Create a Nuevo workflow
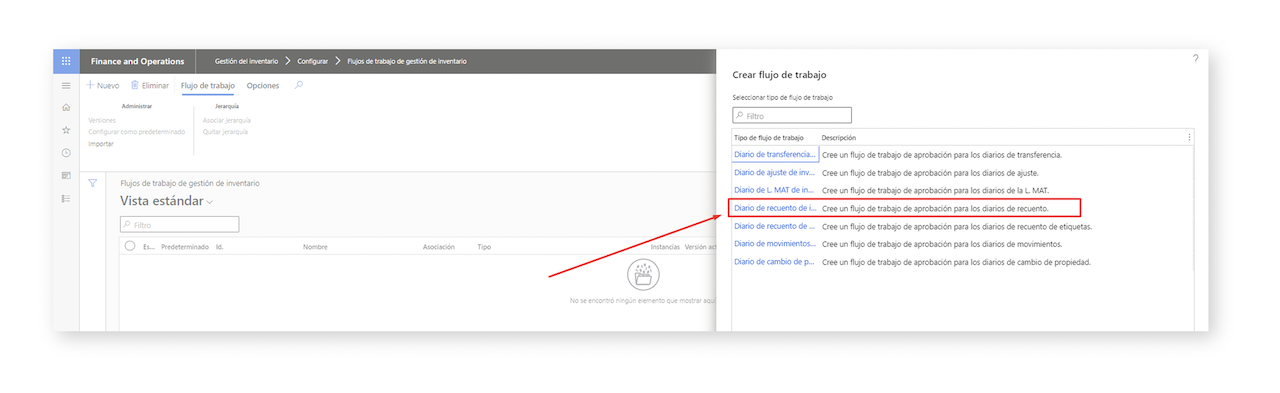 click(x=102, y=86)
